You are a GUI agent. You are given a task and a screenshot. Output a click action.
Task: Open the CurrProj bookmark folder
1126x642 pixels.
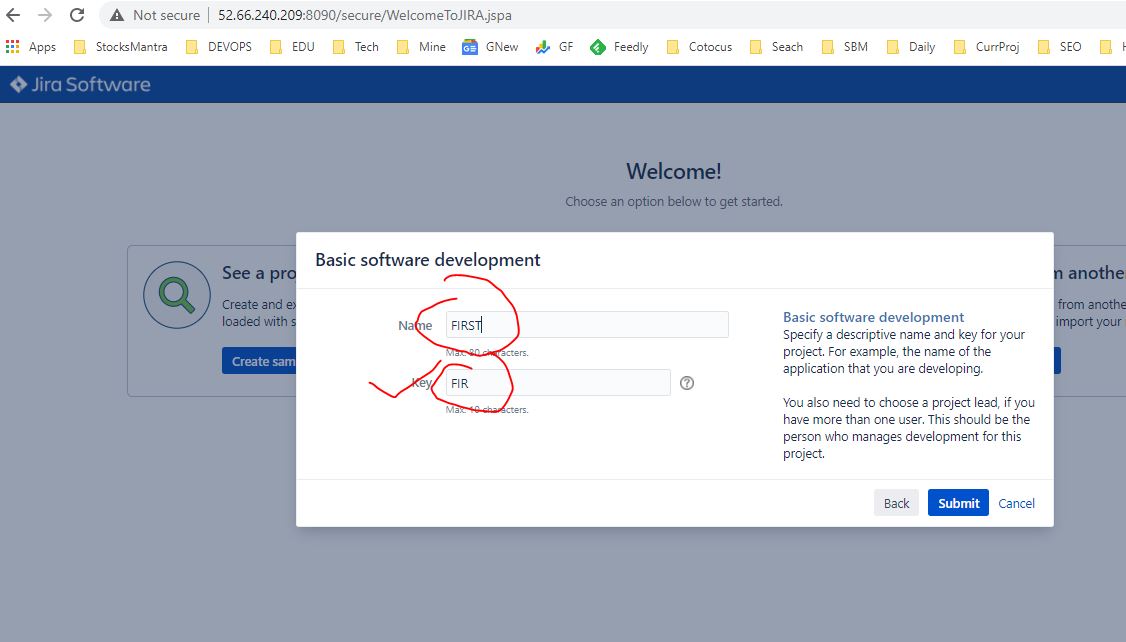[x=986, y=47]
